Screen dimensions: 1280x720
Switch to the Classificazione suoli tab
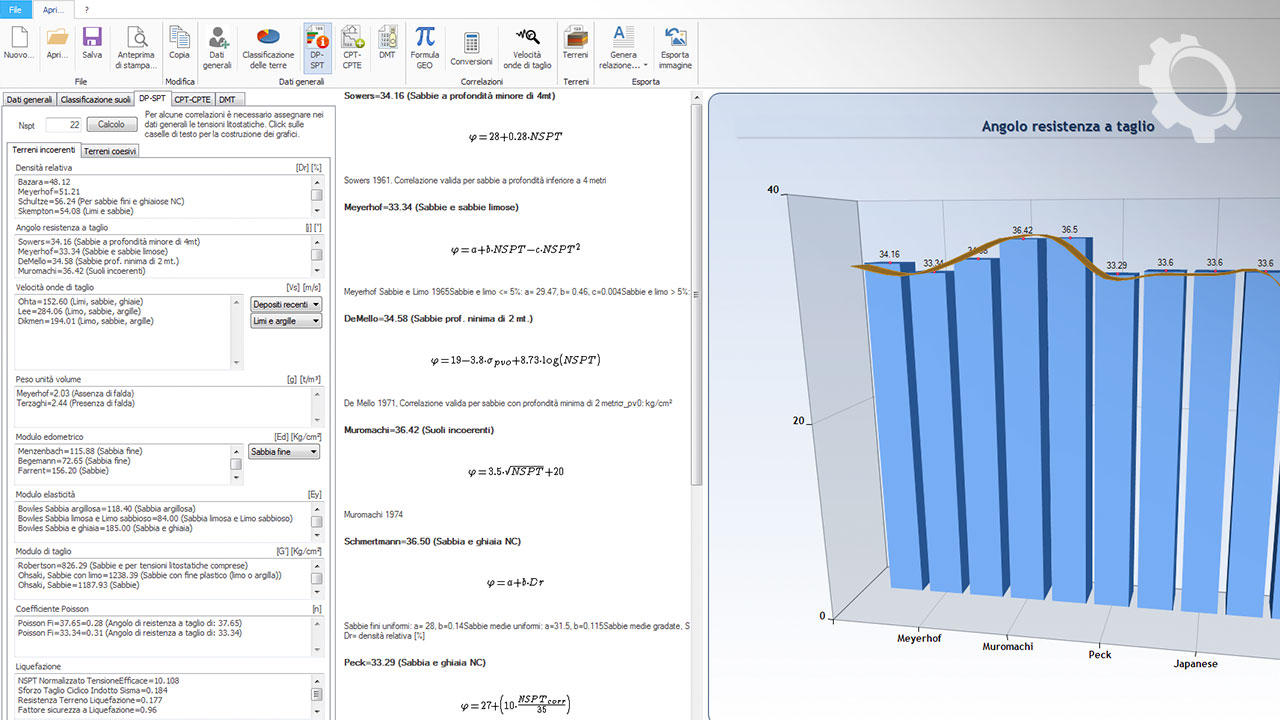tap(95, 100)
